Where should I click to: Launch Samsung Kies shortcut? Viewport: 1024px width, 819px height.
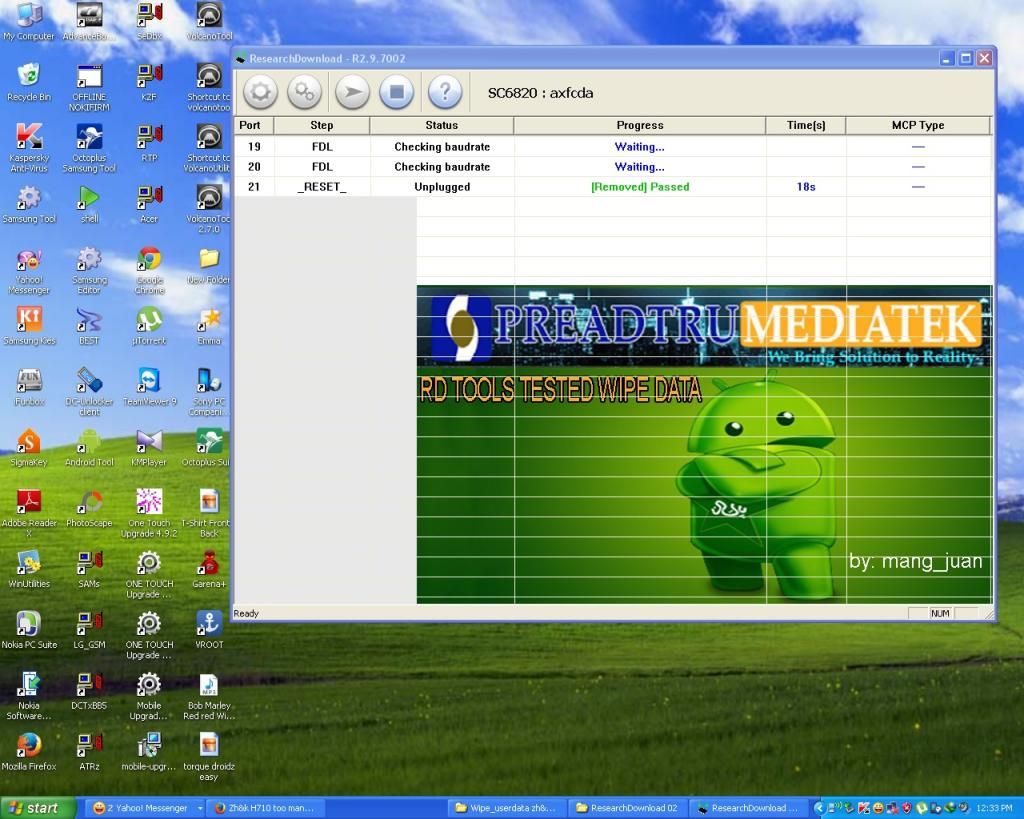click(x=29, y=325)
